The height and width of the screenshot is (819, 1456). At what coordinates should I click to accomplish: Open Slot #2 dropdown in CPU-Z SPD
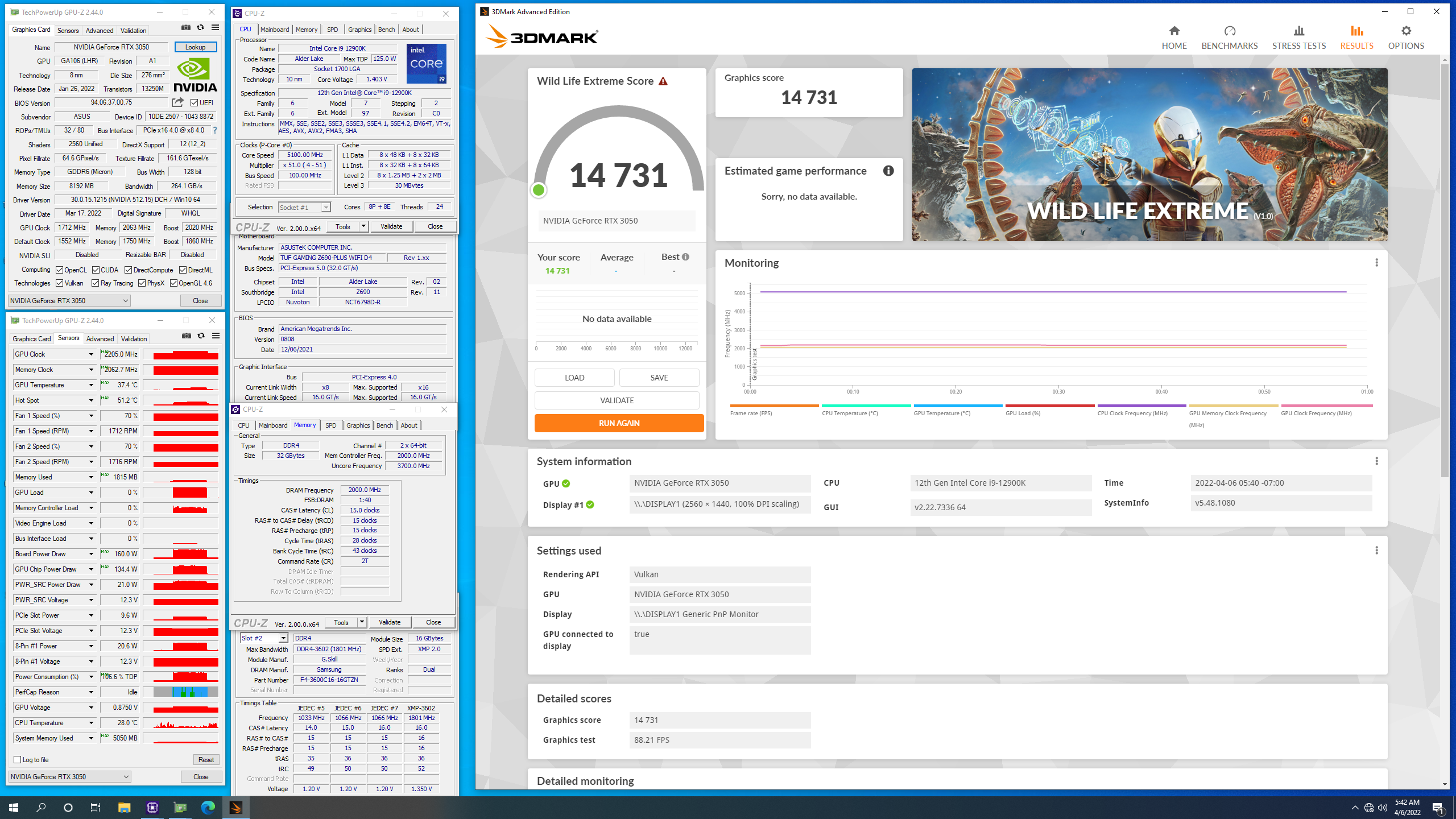[264, 638]
